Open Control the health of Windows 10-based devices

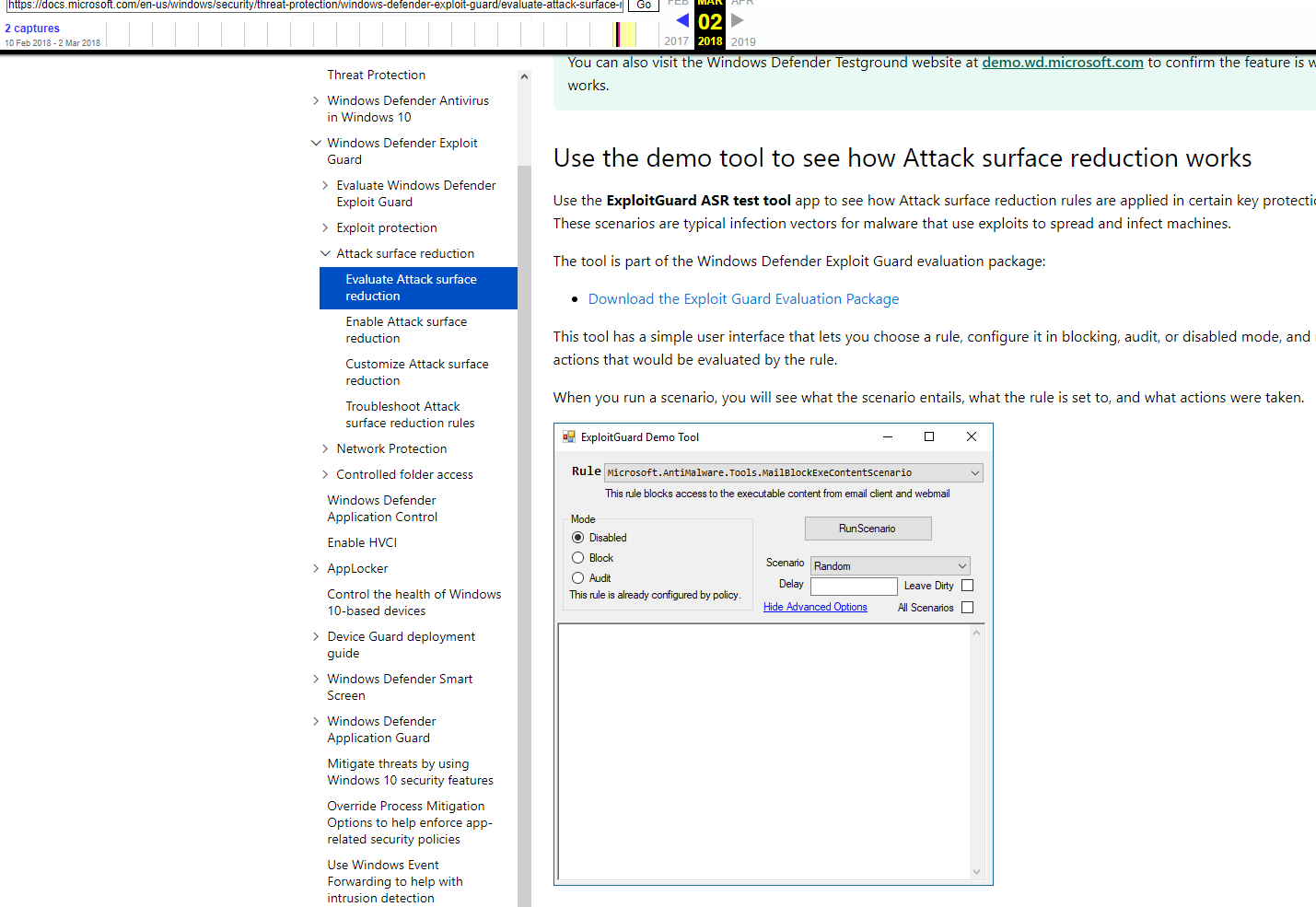point(414,602)
